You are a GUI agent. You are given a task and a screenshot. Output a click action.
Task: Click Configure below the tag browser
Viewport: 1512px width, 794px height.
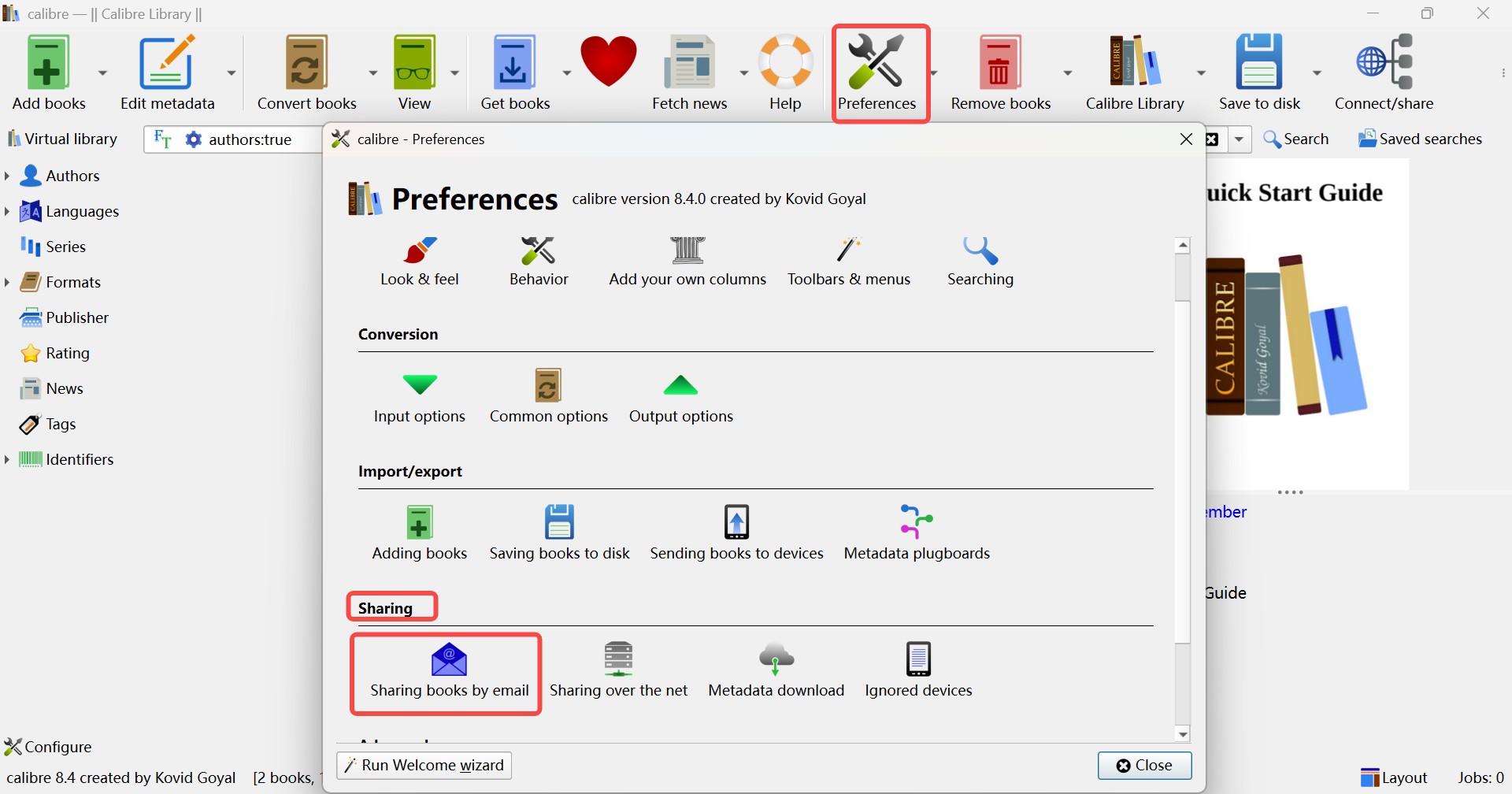pyautogui.click(x=49, y=746)
